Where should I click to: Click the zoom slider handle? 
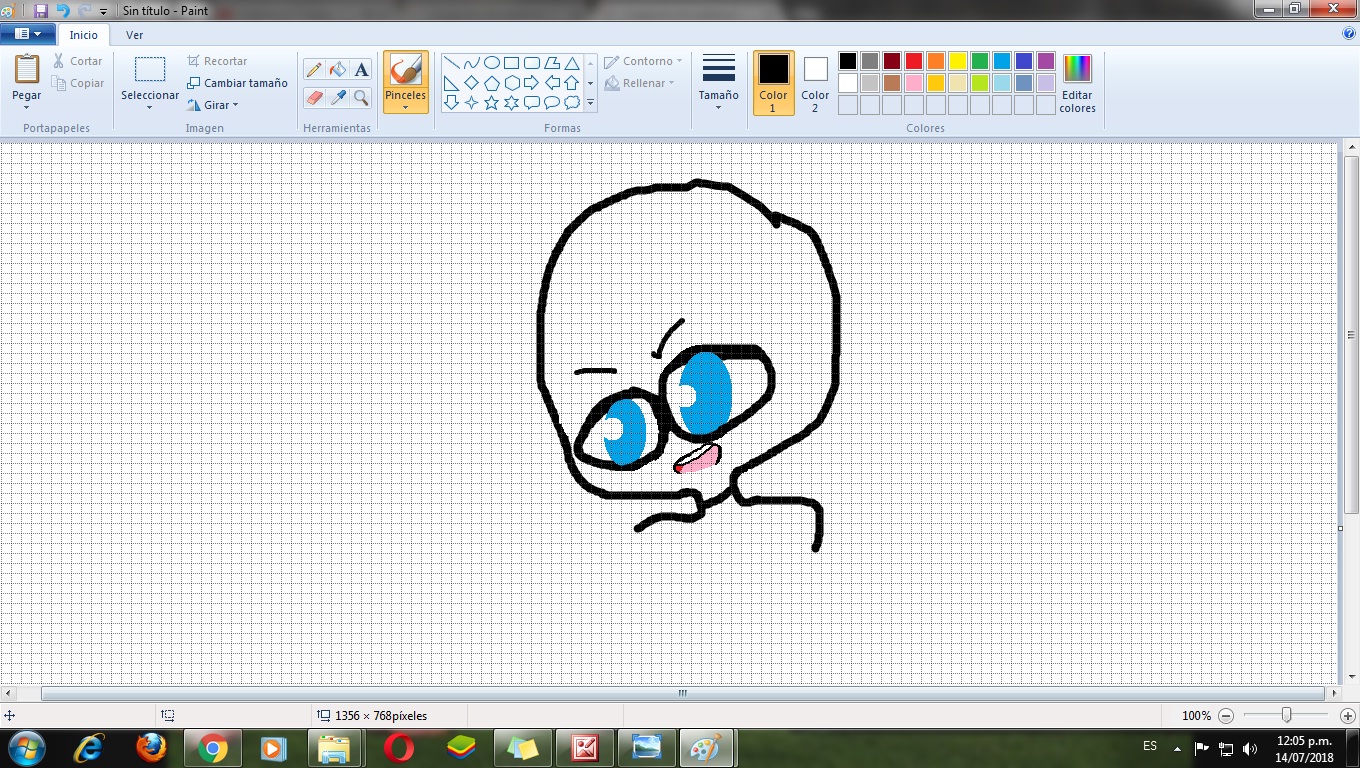[1287, 715]
